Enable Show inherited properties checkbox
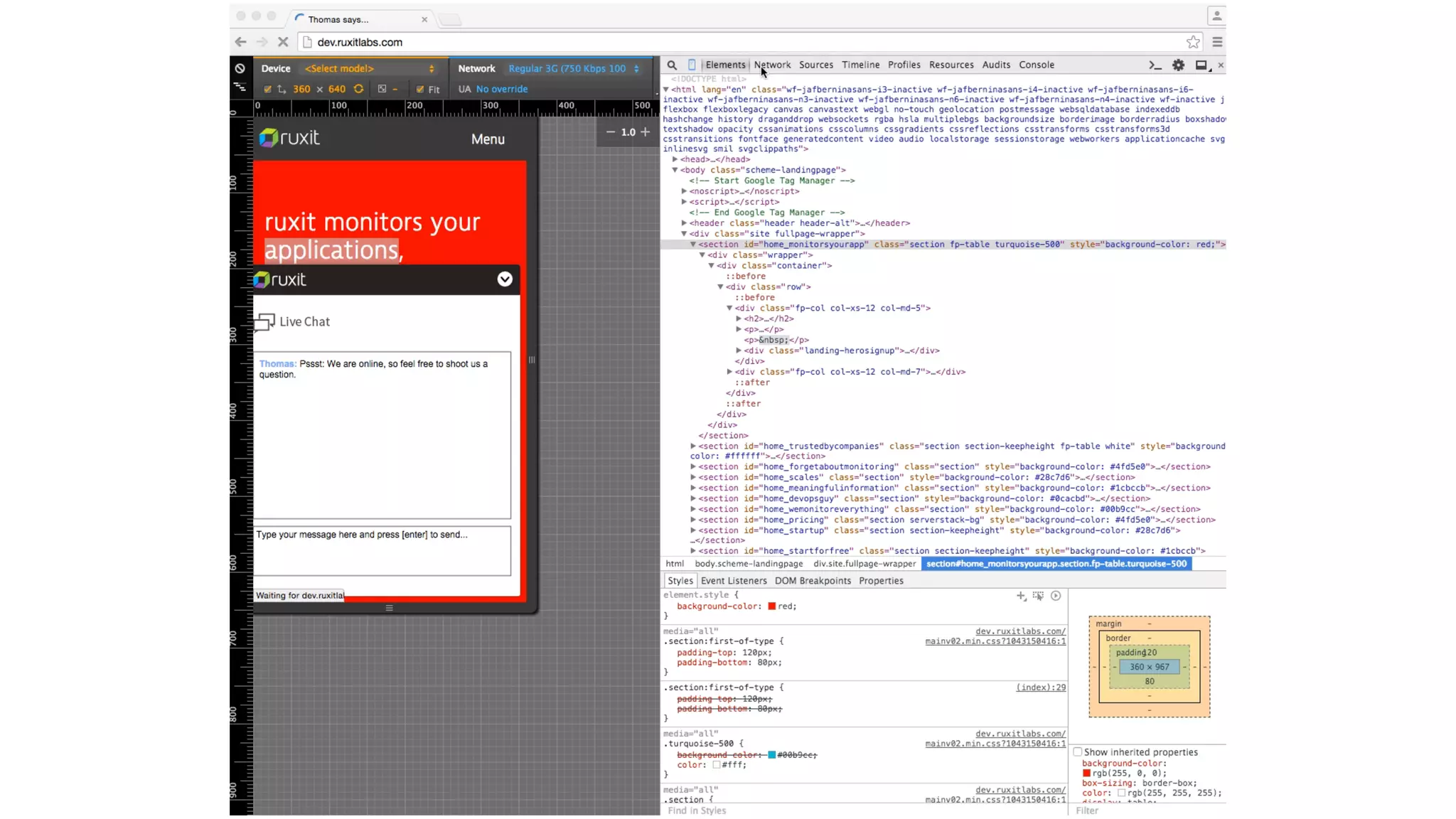The image size is (1456, 819). click(1078, 751)
